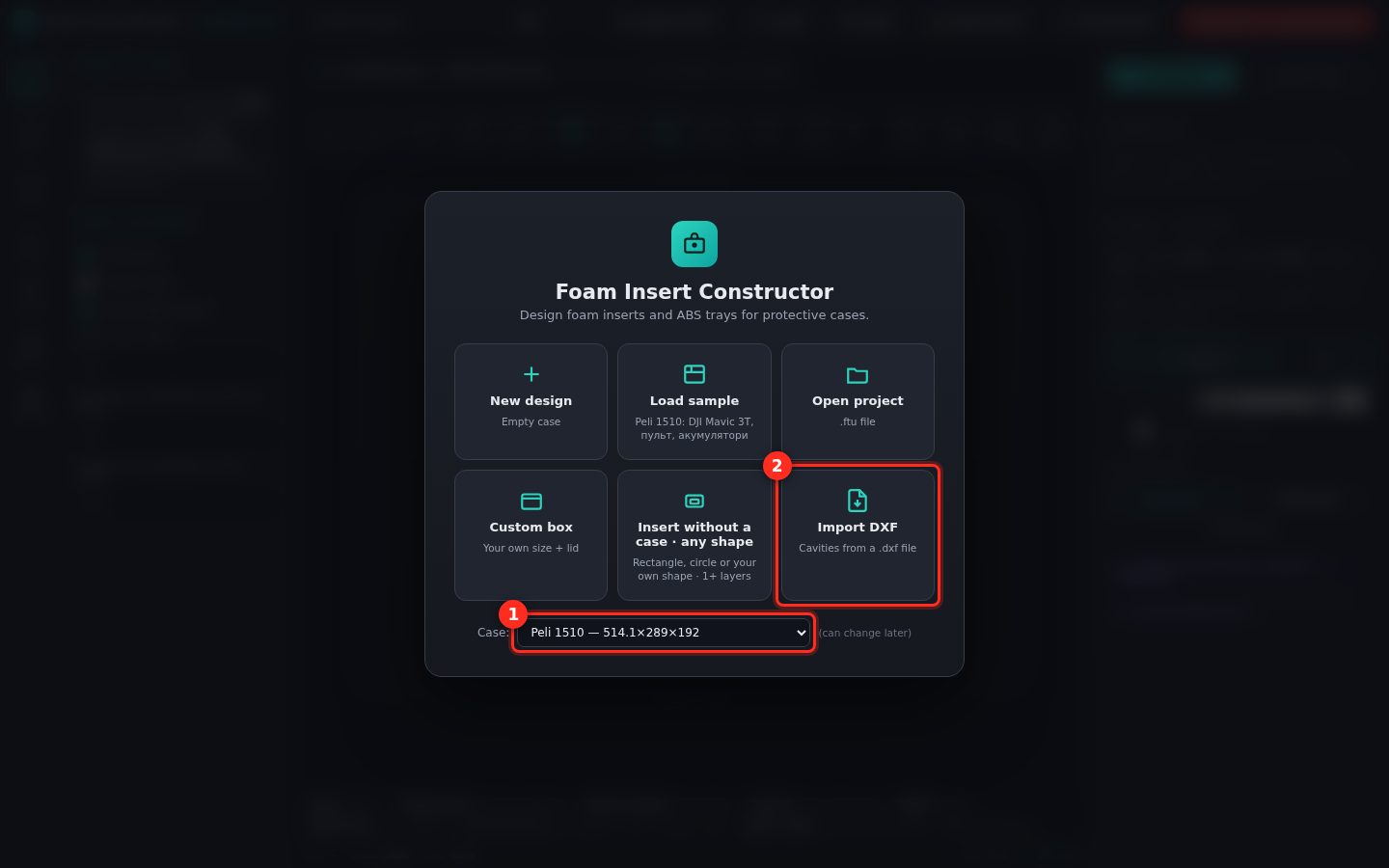1389x868 pixels.
Task: Select the Open project .ftu file card
Action: pos(858,401)
